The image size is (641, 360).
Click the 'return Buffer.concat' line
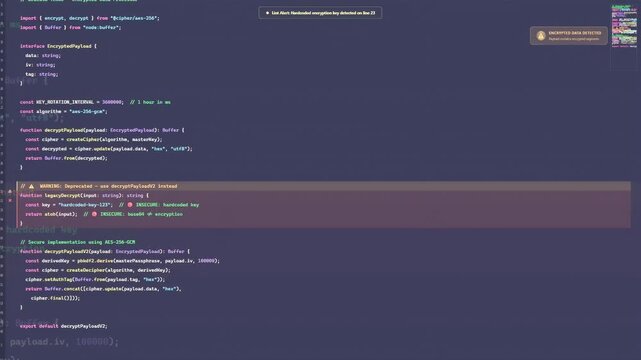(103, 289)
